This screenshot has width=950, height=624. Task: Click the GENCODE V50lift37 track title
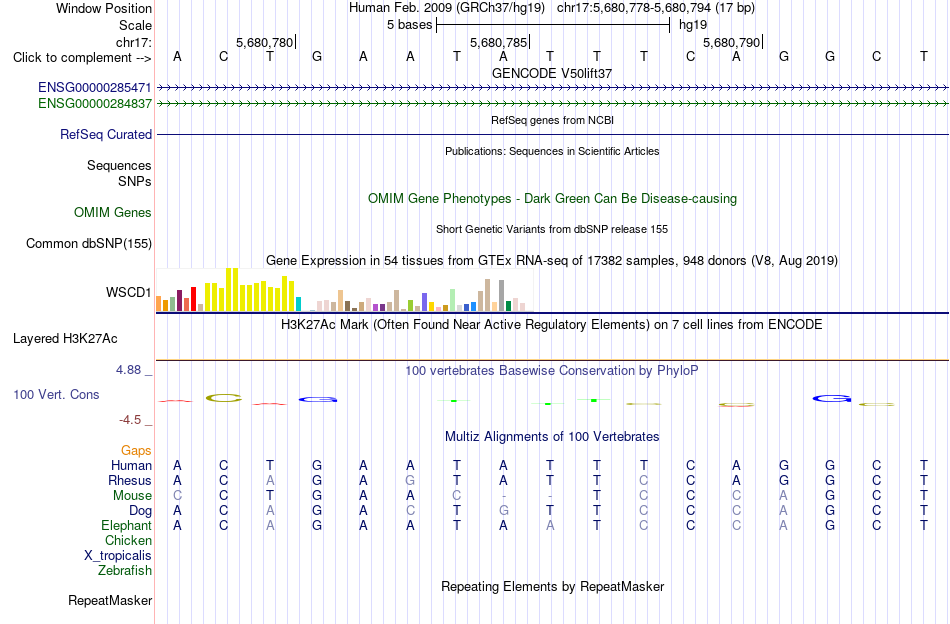point(552,73)
